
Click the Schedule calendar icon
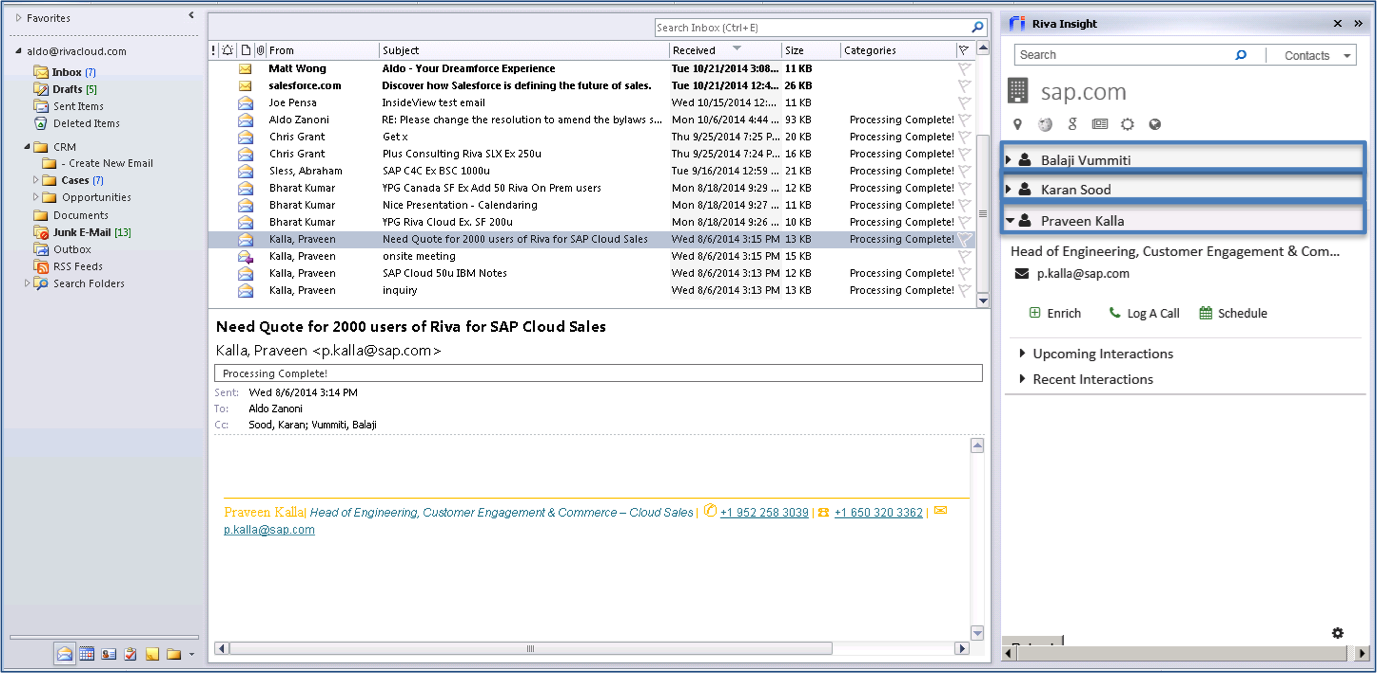click(1206, 313)
